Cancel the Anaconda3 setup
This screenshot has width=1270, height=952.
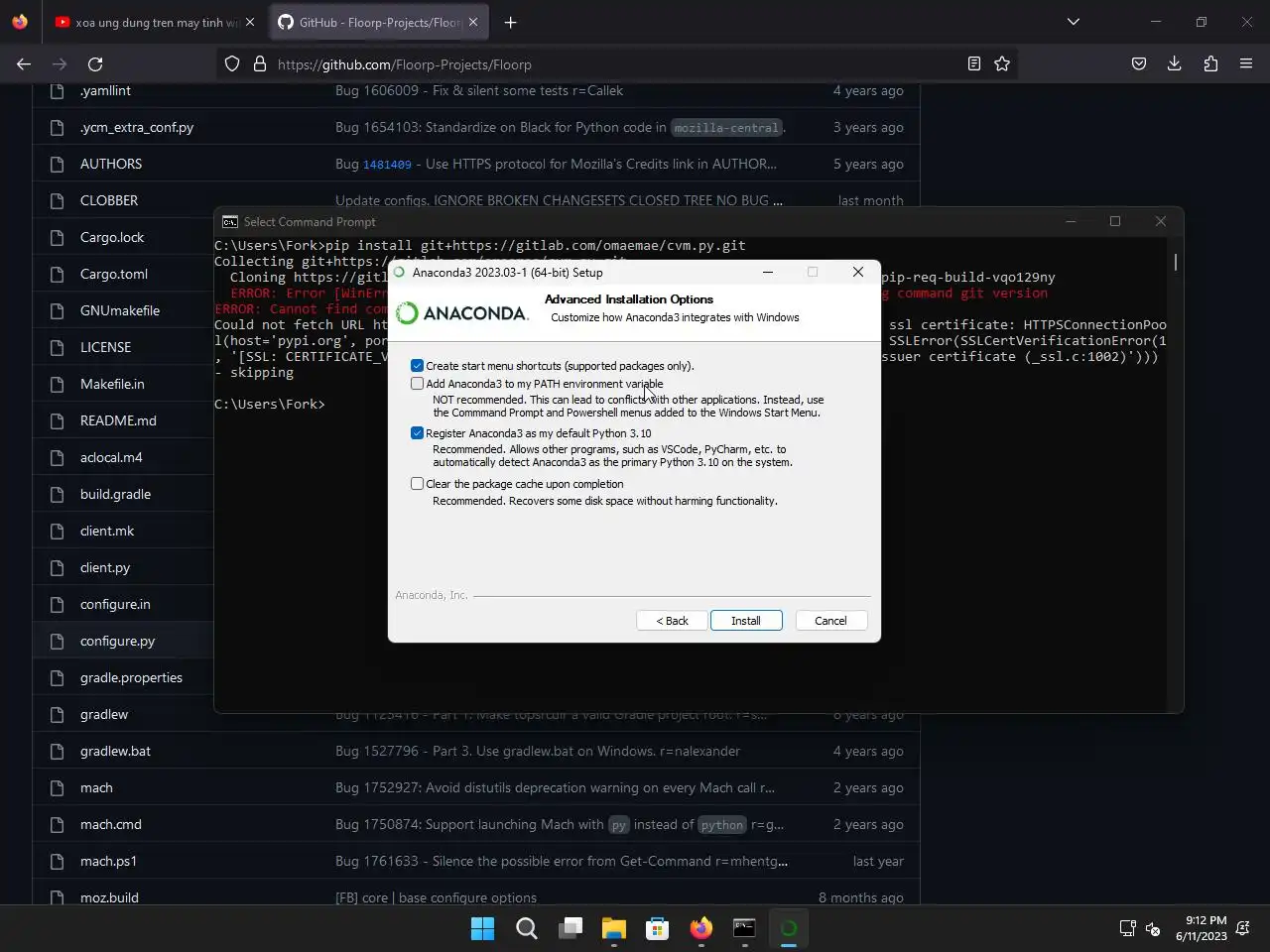coord(830,621)
